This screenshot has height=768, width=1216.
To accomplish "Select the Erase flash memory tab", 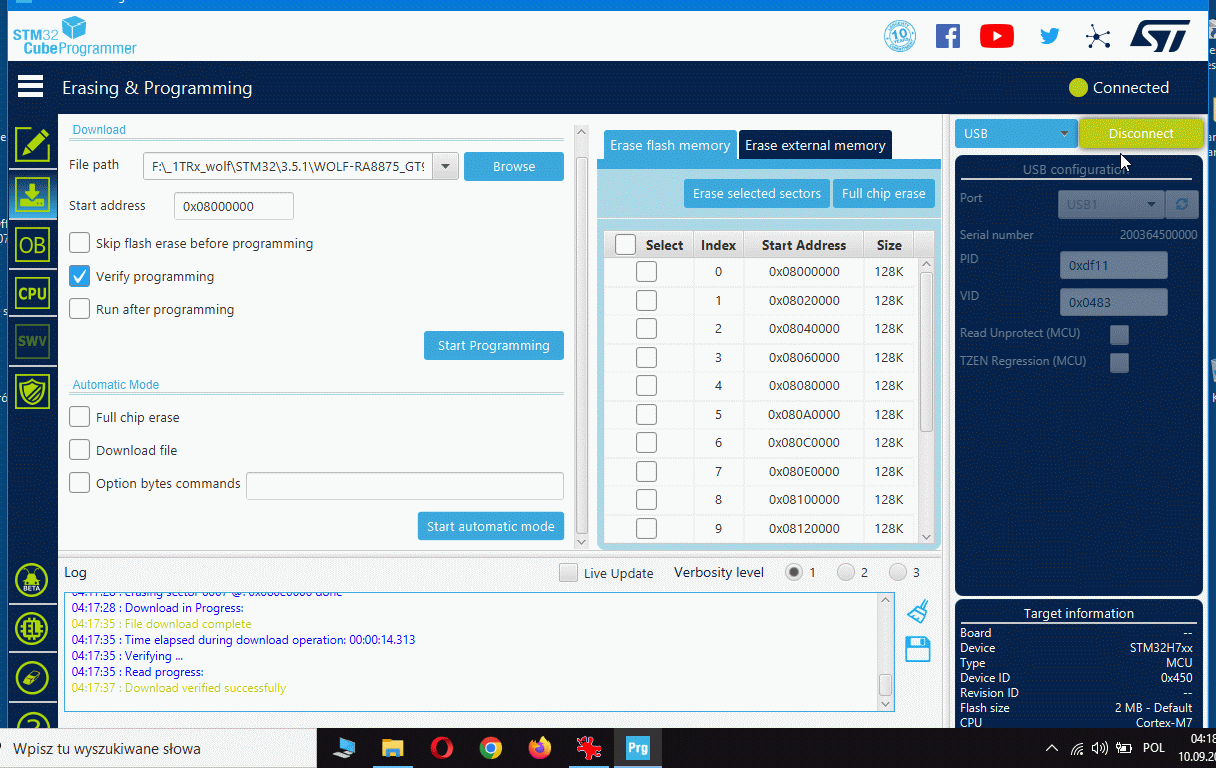I will 669,145.
